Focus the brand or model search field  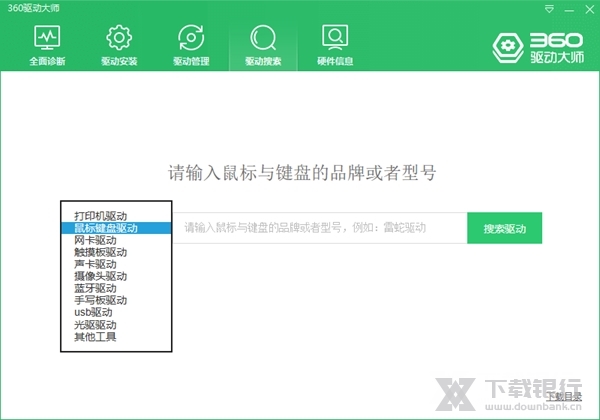coord(320,228)
